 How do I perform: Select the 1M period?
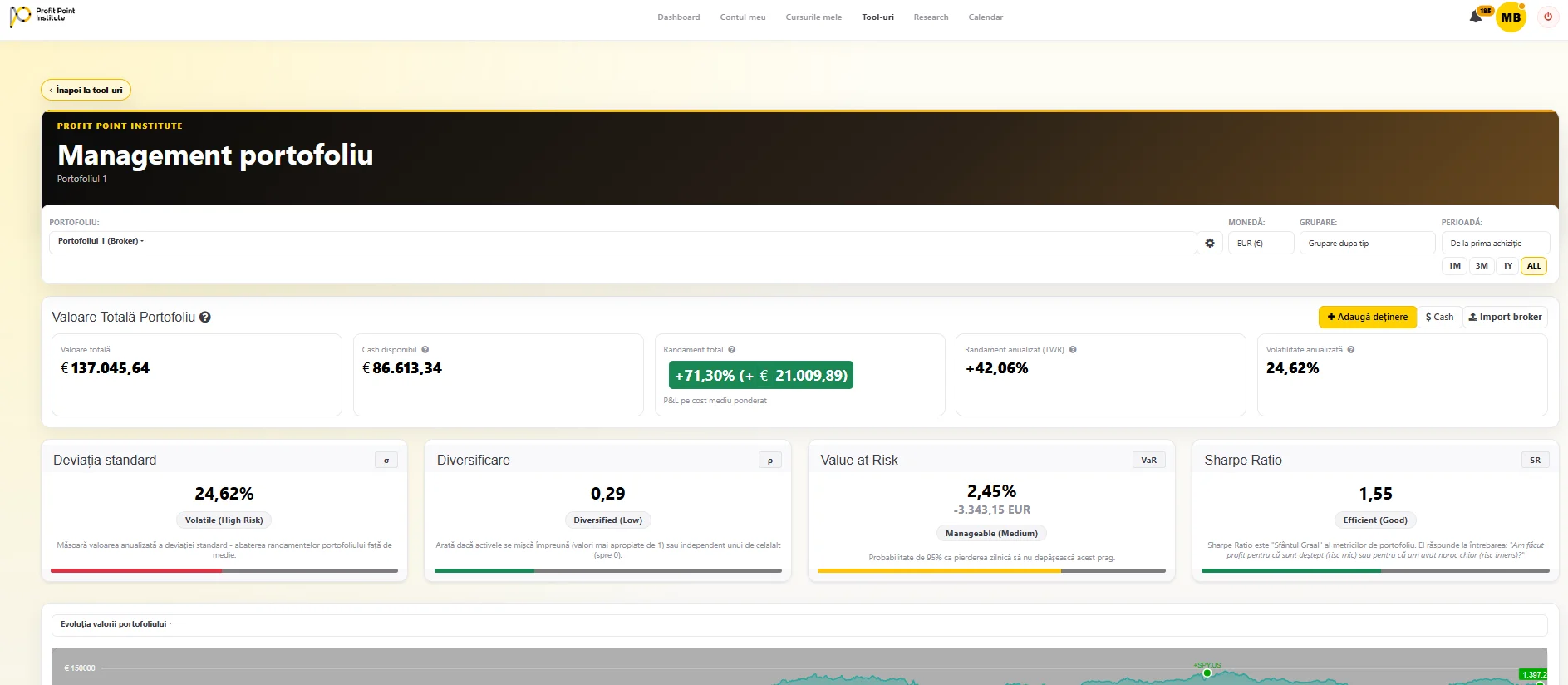click(x=1454, y=266)
